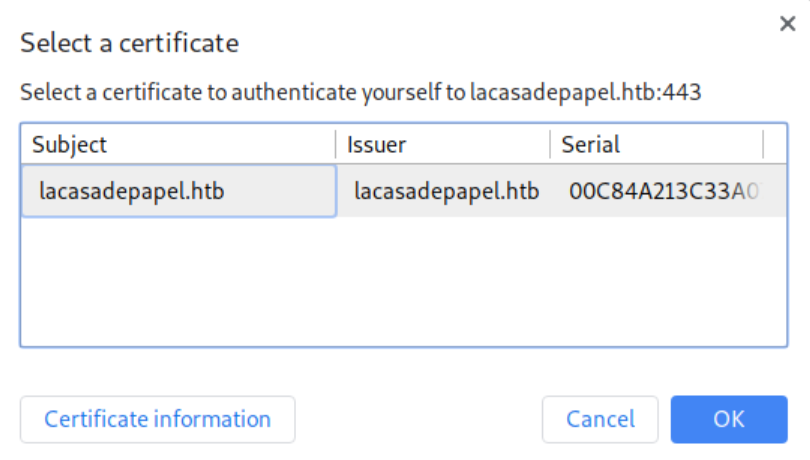The image size is (810, 460).
Task: Click the "Select a certificate" dialog title
Action: point(130,43)
